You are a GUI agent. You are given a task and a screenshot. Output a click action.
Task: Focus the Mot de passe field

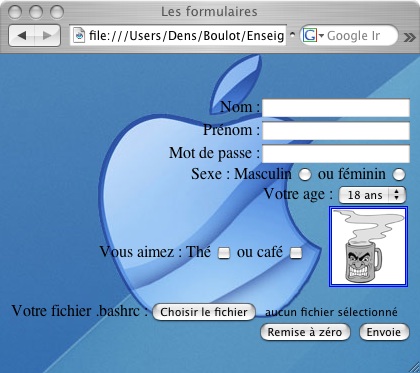pos(336,154)
